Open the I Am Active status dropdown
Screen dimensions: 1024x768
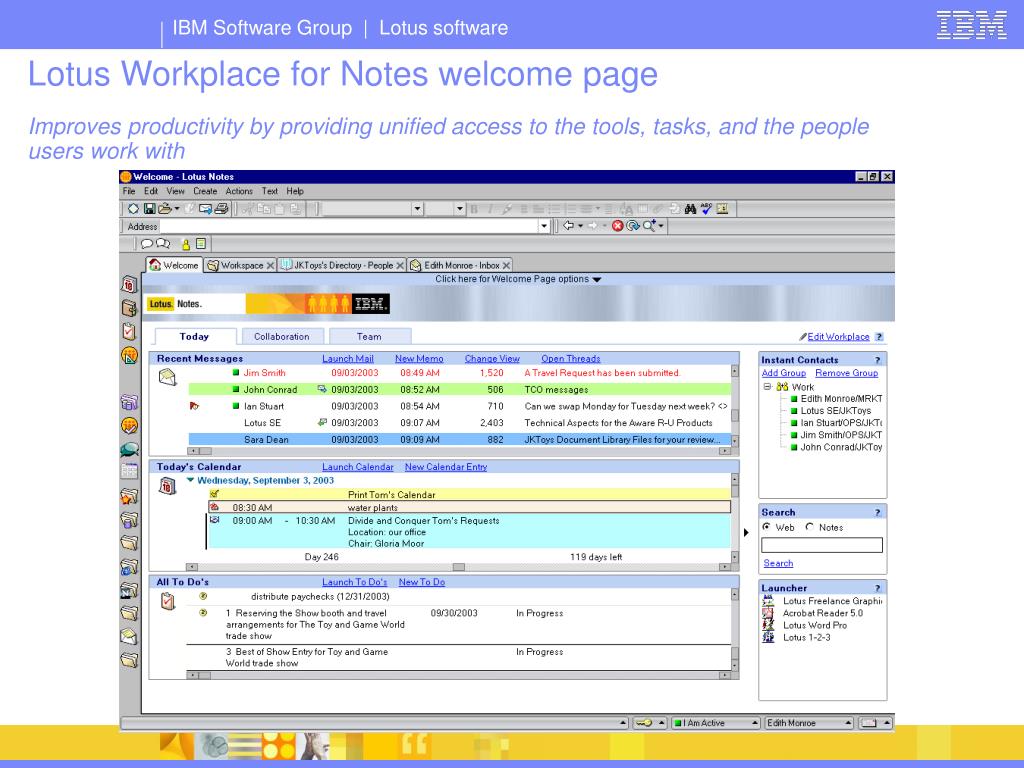[755, 723]
